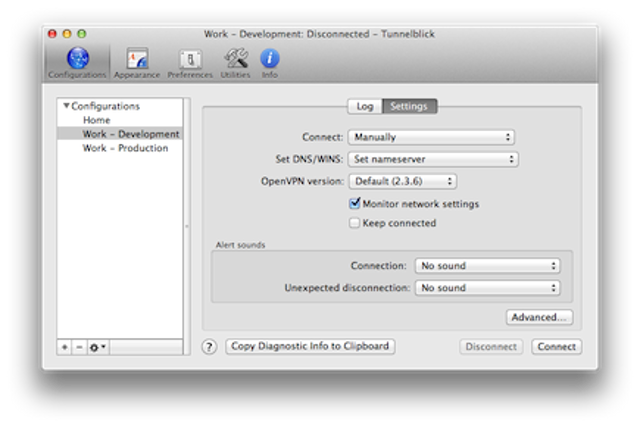Click Copy Diagnostic Info to Clipboard
The width and height of the screenshot is (640, 428).
310,346
